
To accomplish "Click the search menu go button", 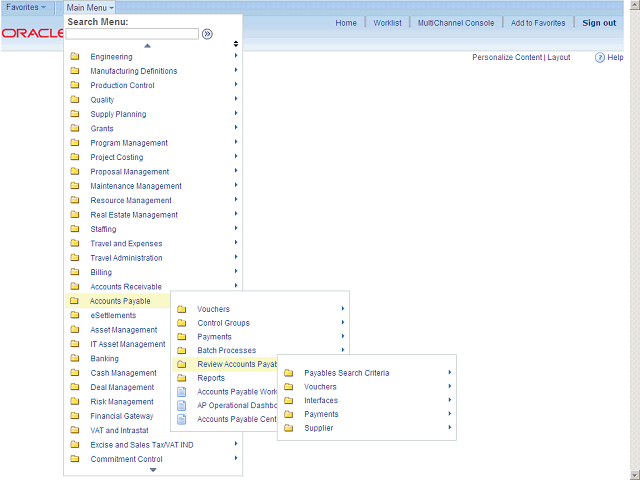I will click(207, 34).
